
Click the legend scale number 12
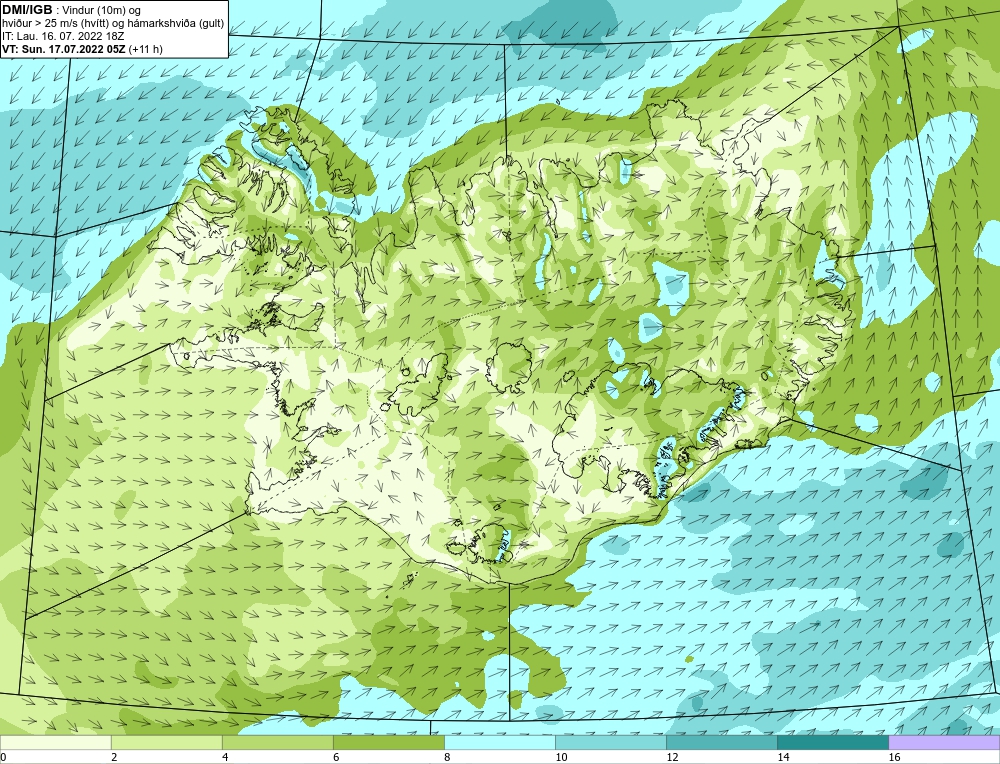672,757
